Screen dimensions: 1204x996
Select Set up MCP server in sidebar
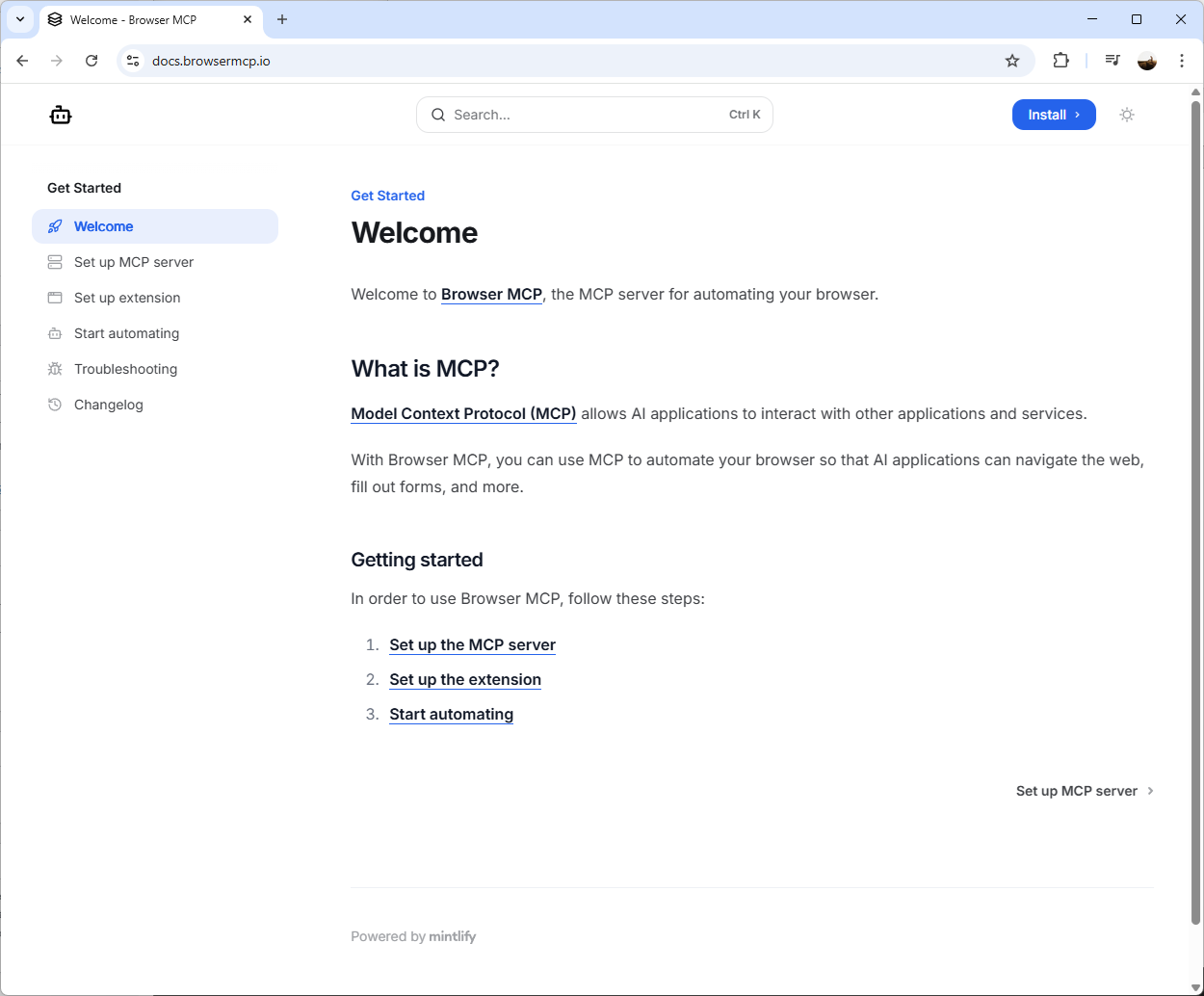coord(133,262)
